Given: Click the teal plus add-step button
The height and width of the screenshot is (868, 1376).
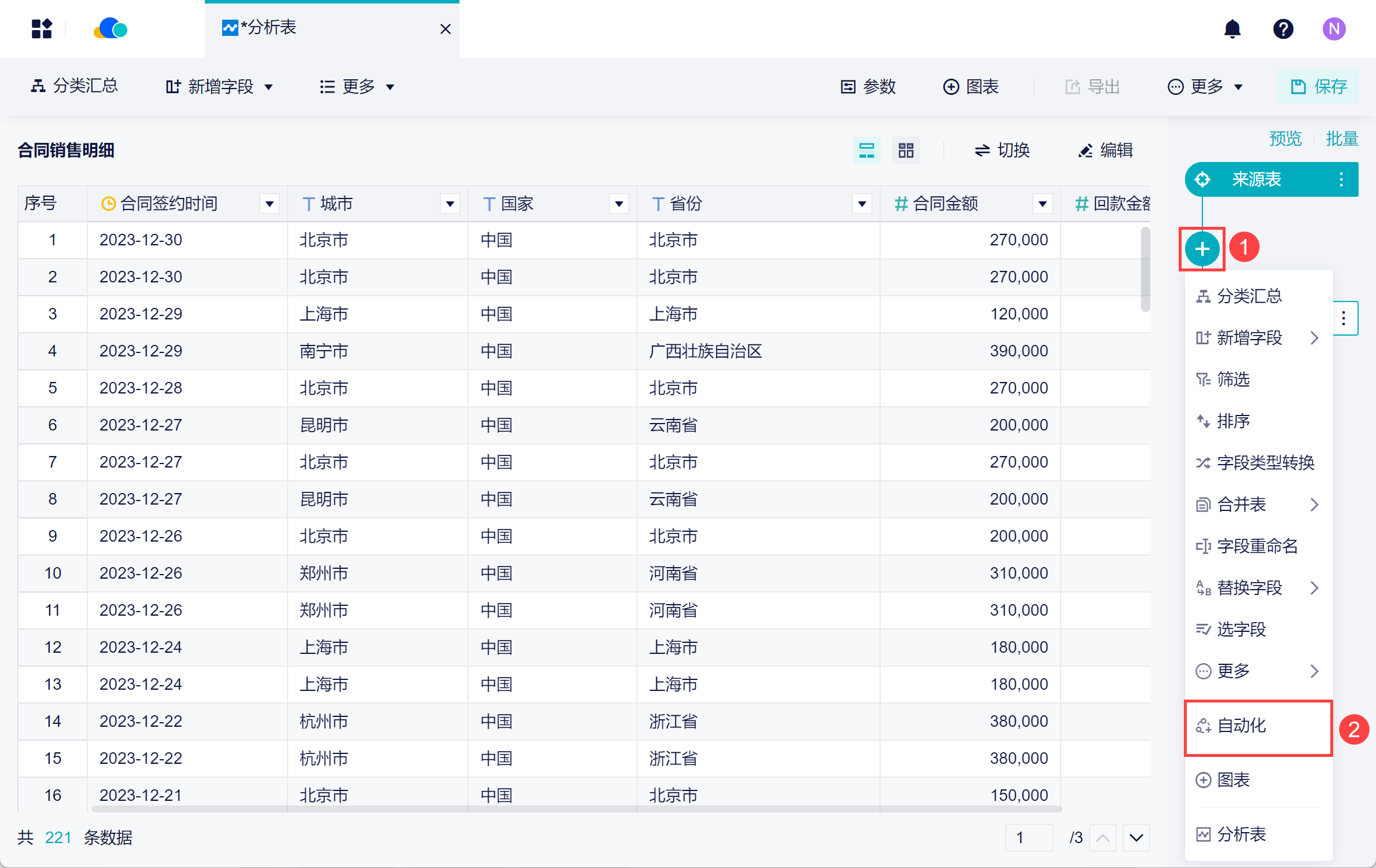Looking at the screenshot, I should pos(1202,249).
